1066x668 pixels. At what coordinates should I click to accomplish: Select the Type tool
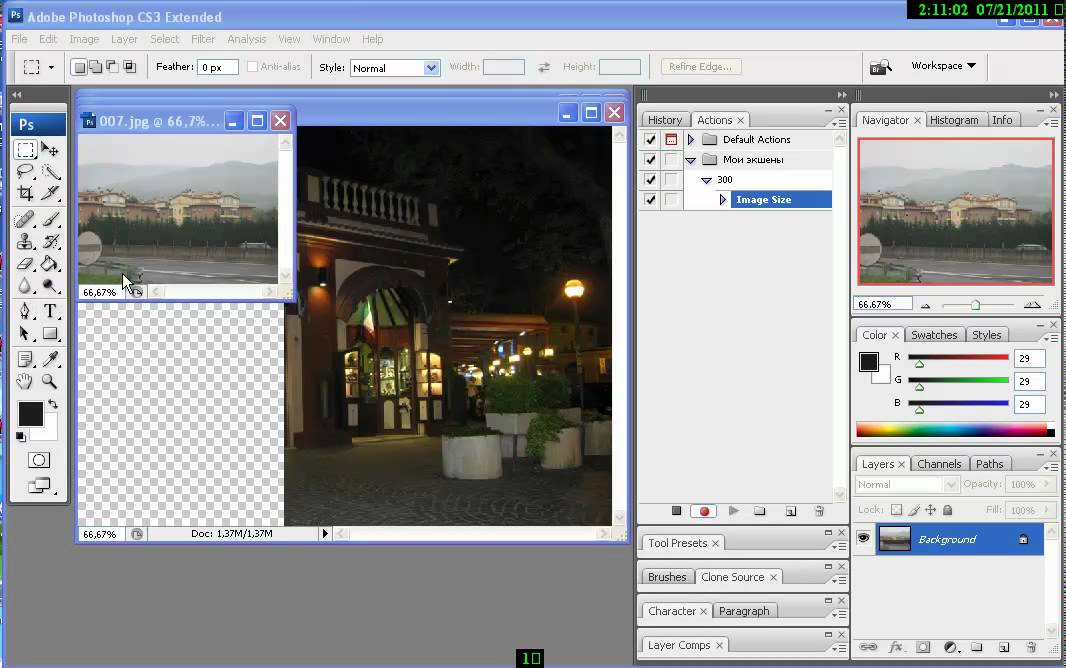[x=50, y=311]
